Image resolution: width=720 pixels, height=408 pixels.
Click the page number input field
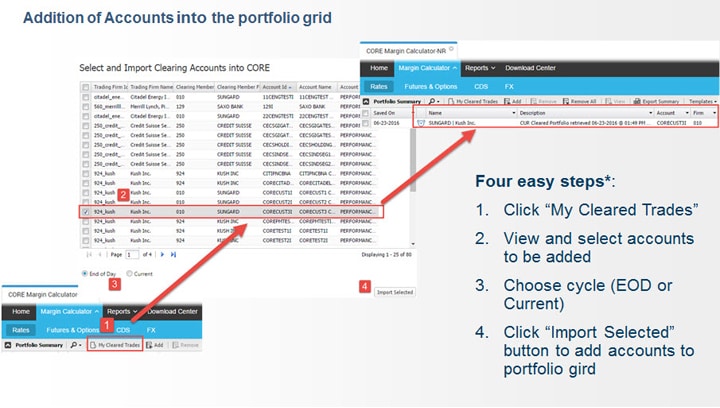[130, 255]
